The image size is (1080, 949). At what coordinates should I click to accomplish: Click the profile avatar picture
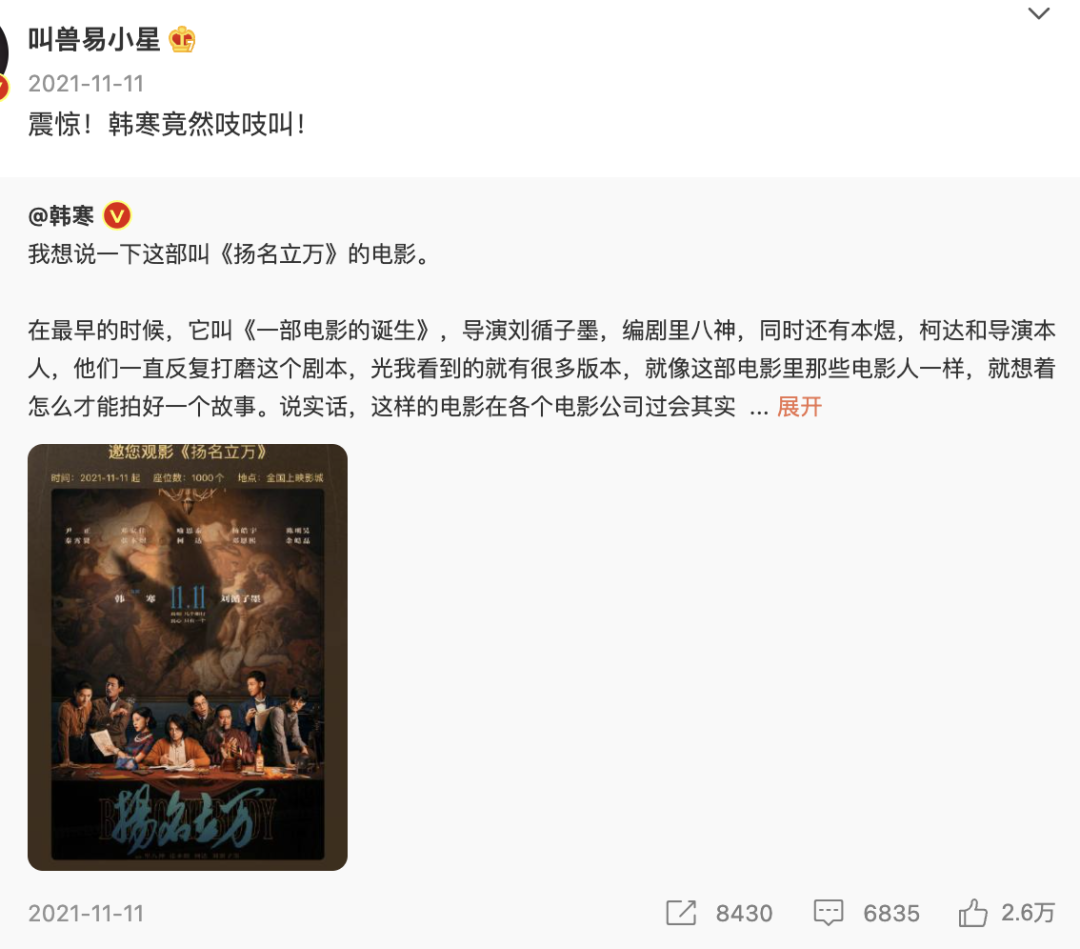(3, 52)
